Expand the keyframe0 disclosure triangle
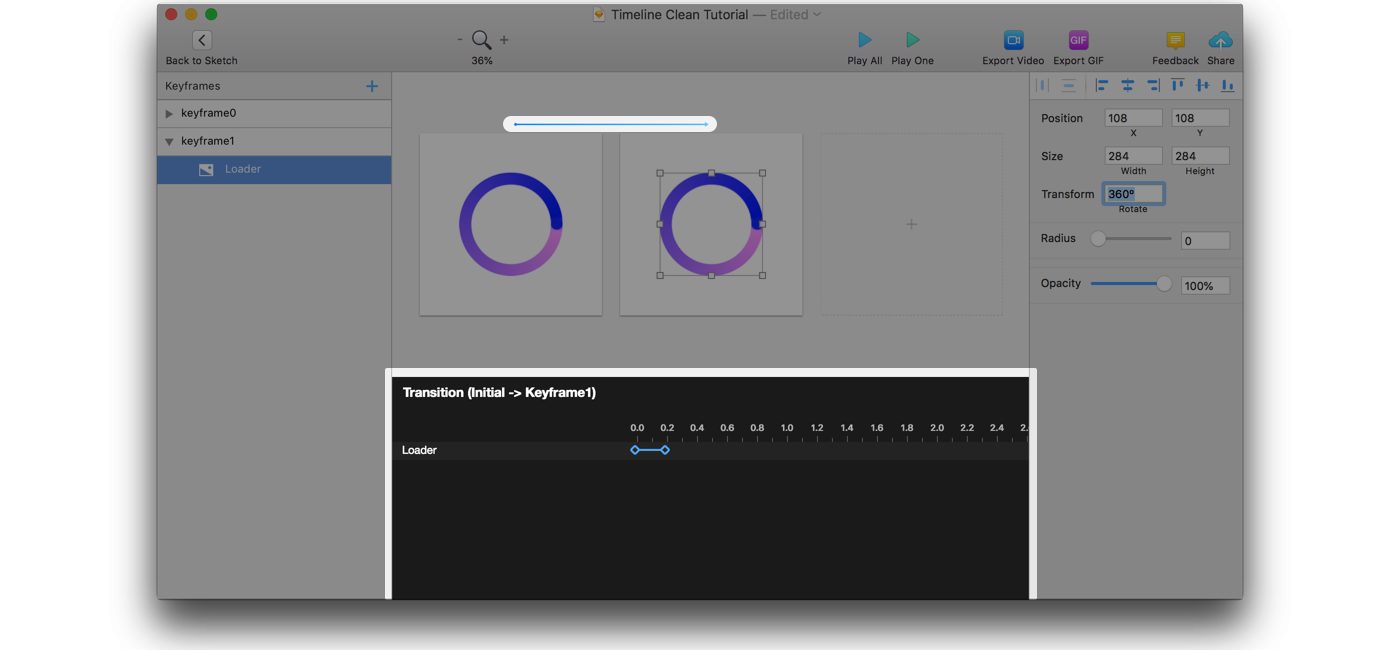1400x650 pixels. click(x=169, y=114)
